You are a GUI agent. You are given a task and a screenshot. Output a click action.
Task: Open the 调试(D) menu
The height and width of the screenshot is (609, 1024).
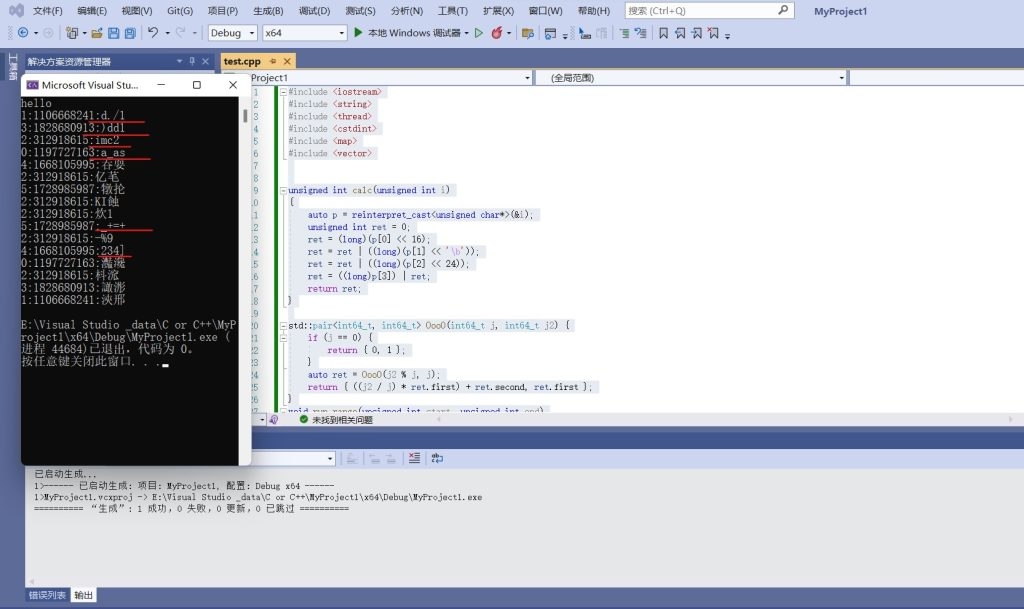click(314, 11)
